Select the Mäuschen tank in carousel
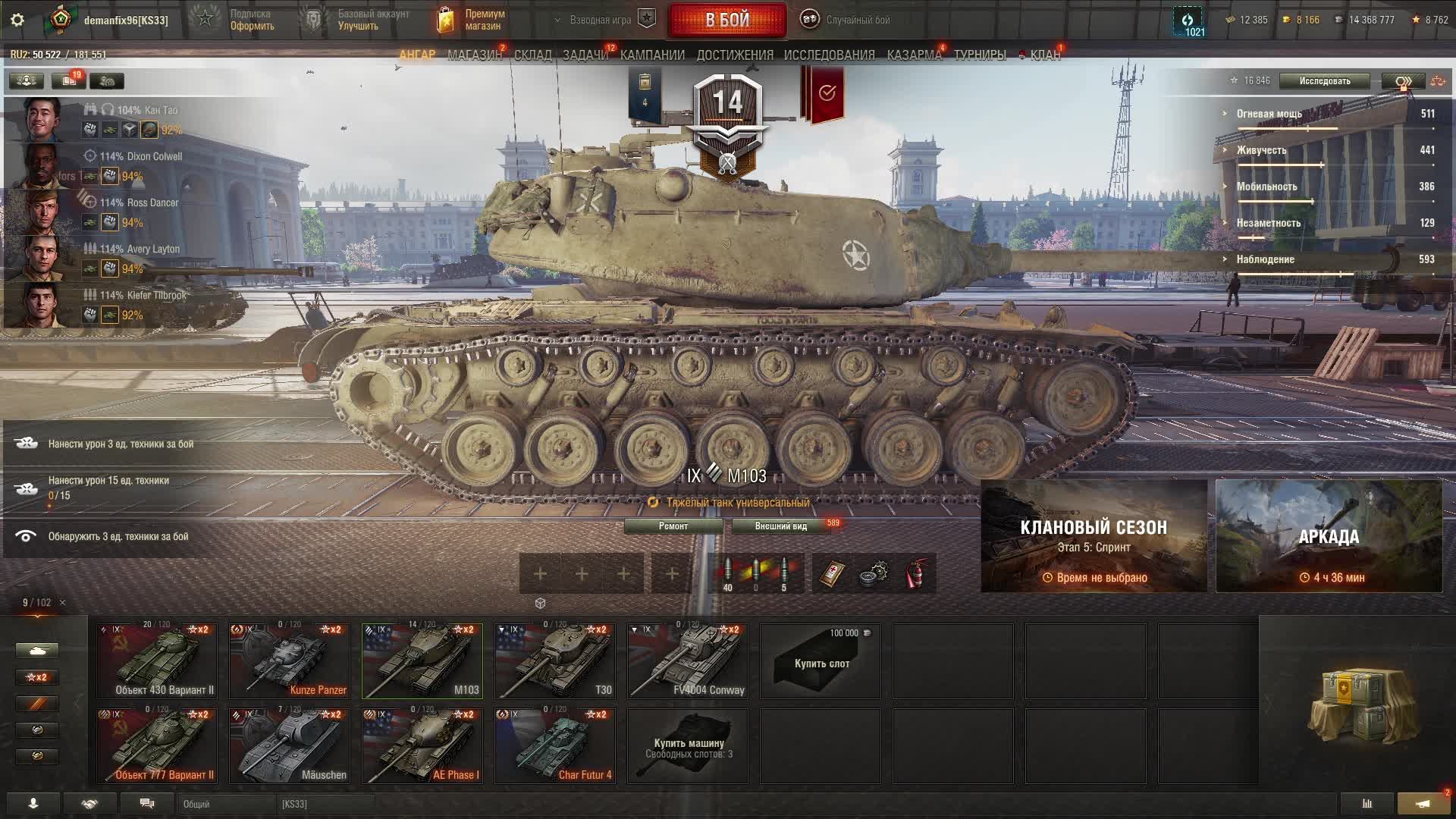Screen dimensions: 1456x819 pos(290,745)
